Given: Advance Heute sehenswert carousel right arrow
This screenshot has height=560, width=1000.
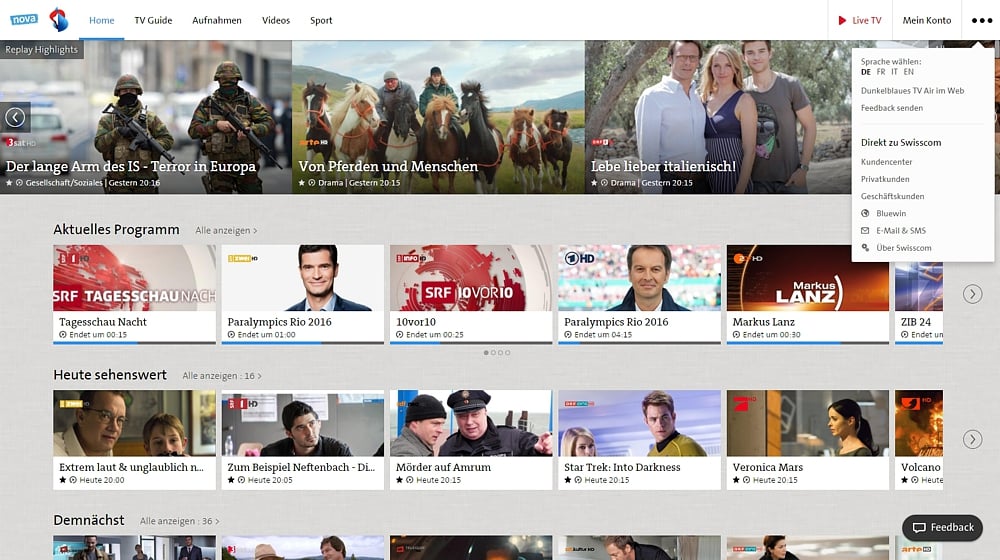Looking at the screenshot, I should click(972, 439).
